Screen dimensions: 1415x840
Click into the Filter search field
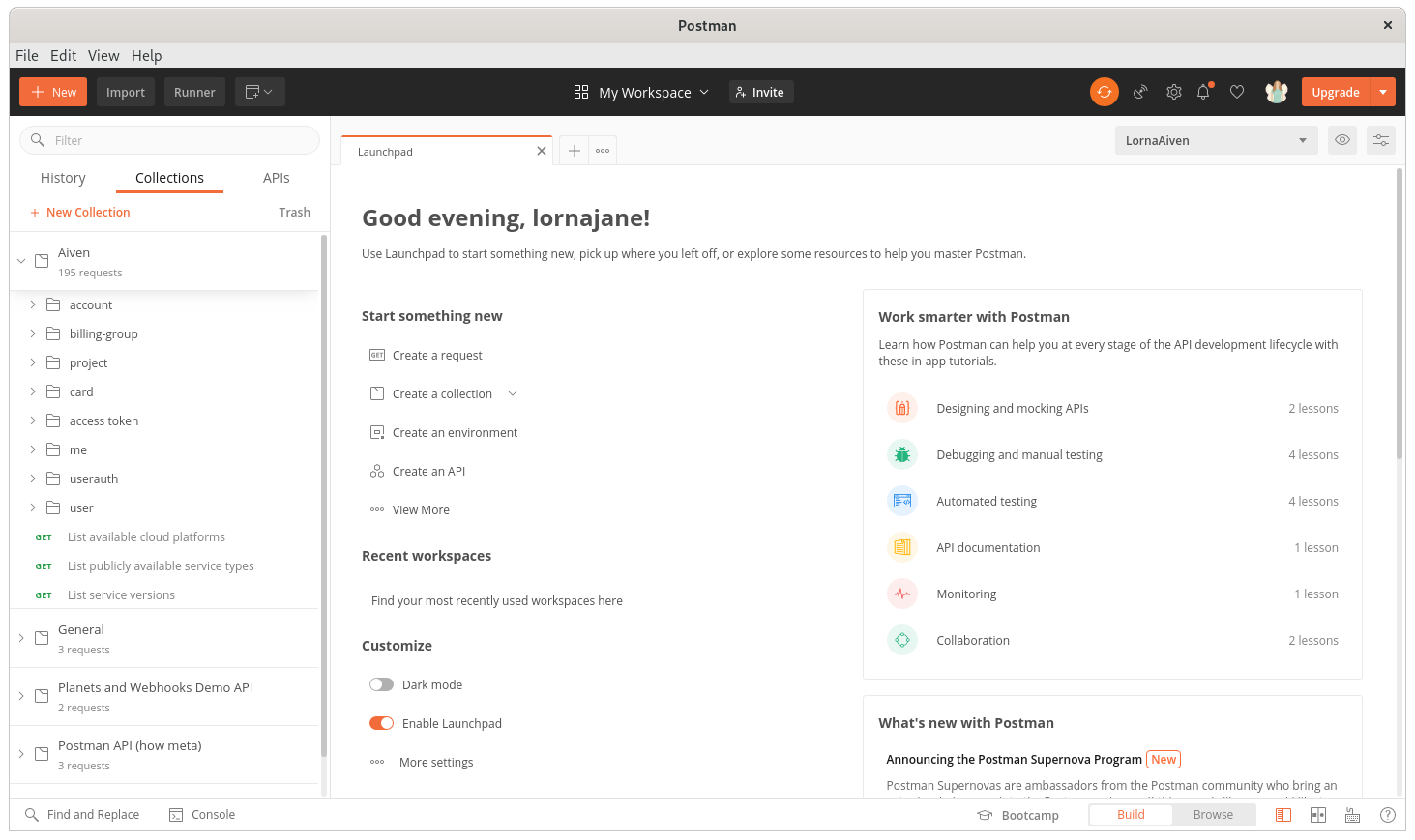tap(174, 140)
